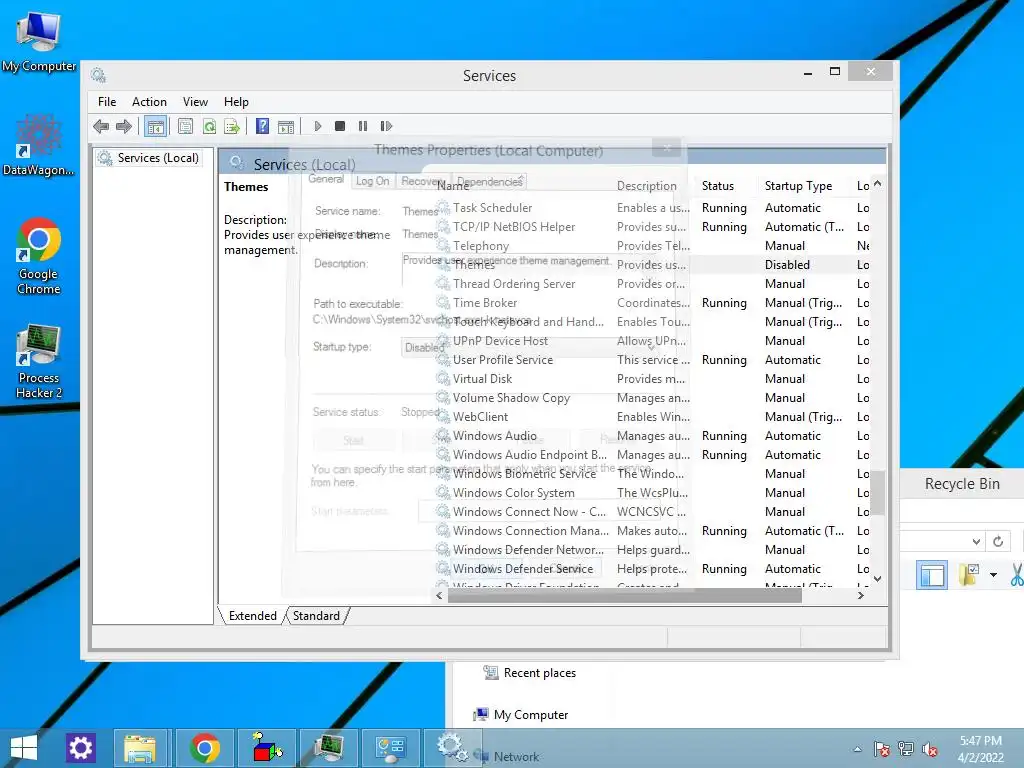Image resolution: width=1024 pixels, height=768 pixels.
Task: Select the Windows Color System service
Action: (653, 492)
